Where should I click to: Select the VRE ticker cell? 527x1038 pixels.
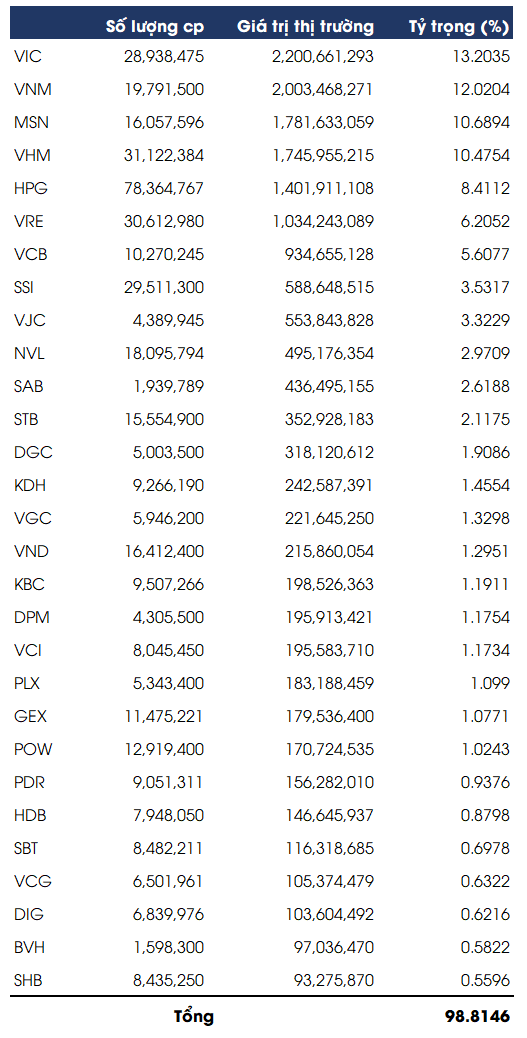tap(28, 222)
